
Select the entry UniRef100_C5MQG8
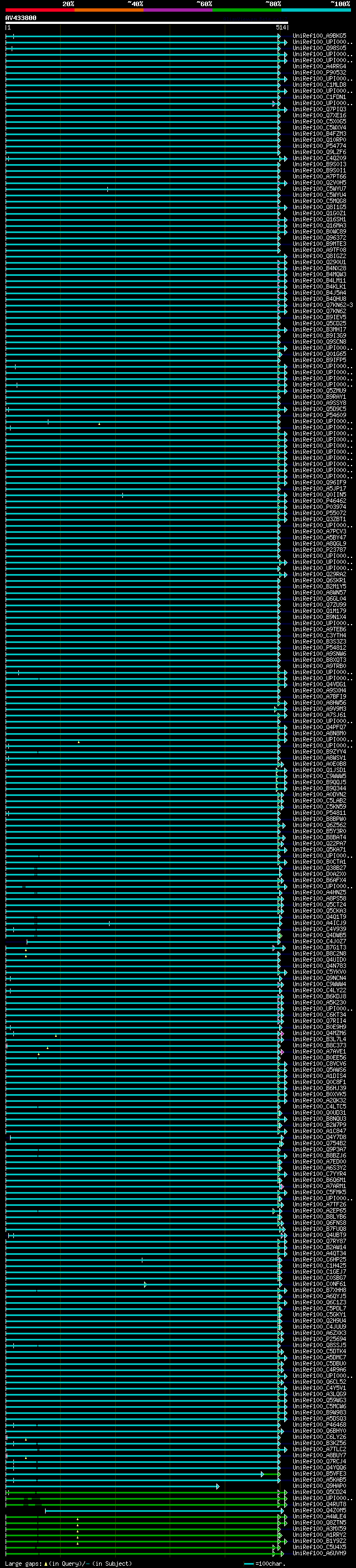(x=319, y=201)
